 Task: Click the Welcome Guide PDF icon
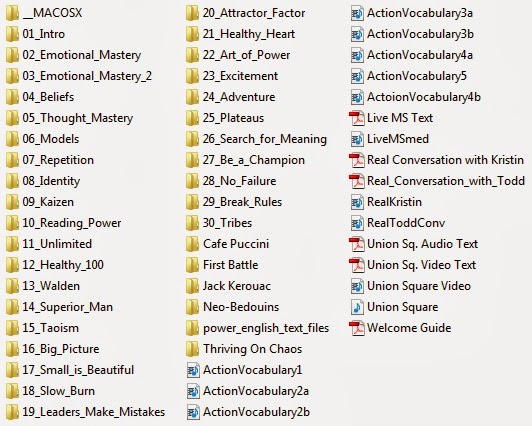point(357,328)
